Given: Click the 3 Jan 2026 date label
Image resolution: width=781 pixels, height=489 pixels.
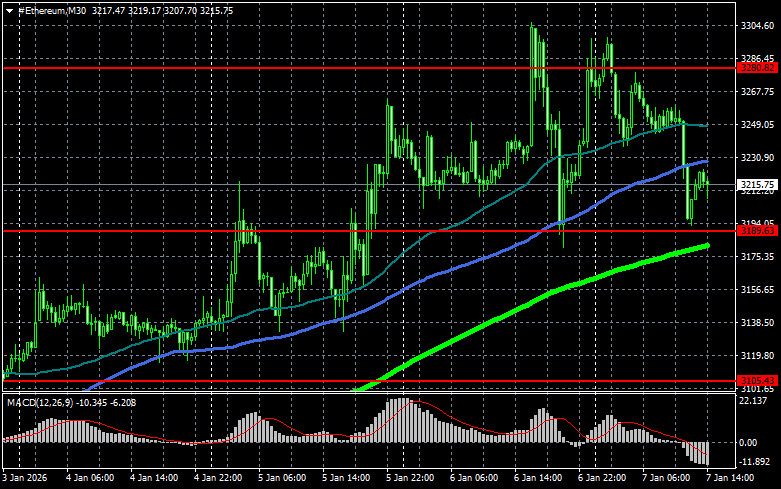Looking at the screenshot, I should (25, 478).
